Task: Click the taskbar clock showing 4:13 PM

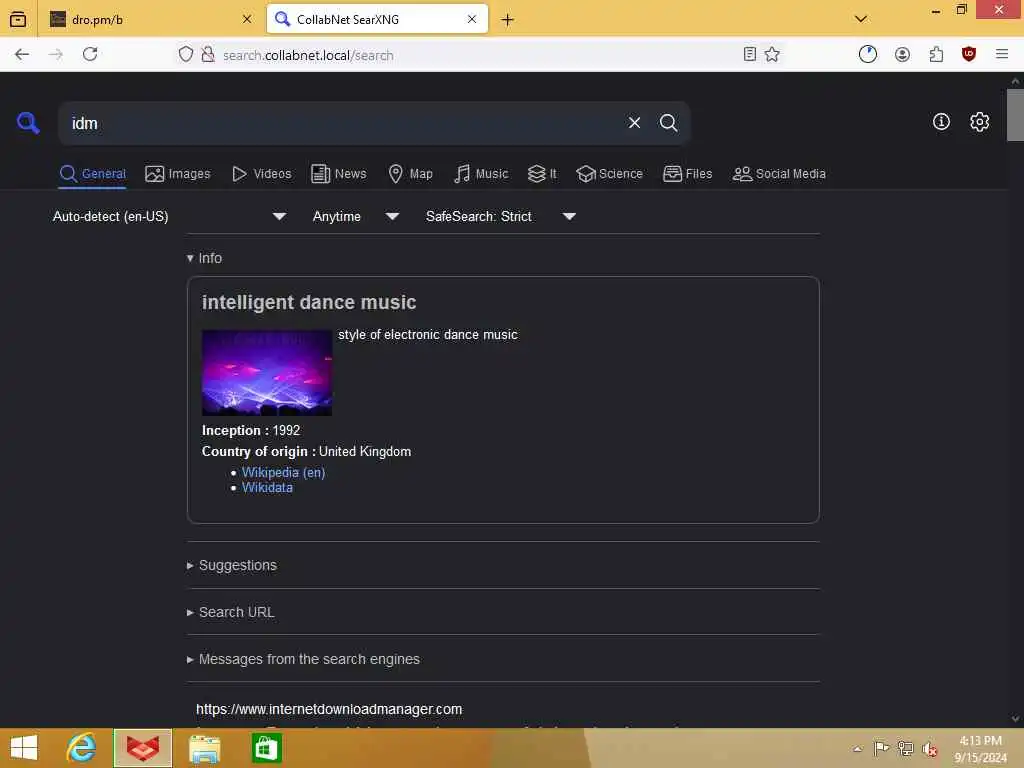Action: tap(980, 749)
